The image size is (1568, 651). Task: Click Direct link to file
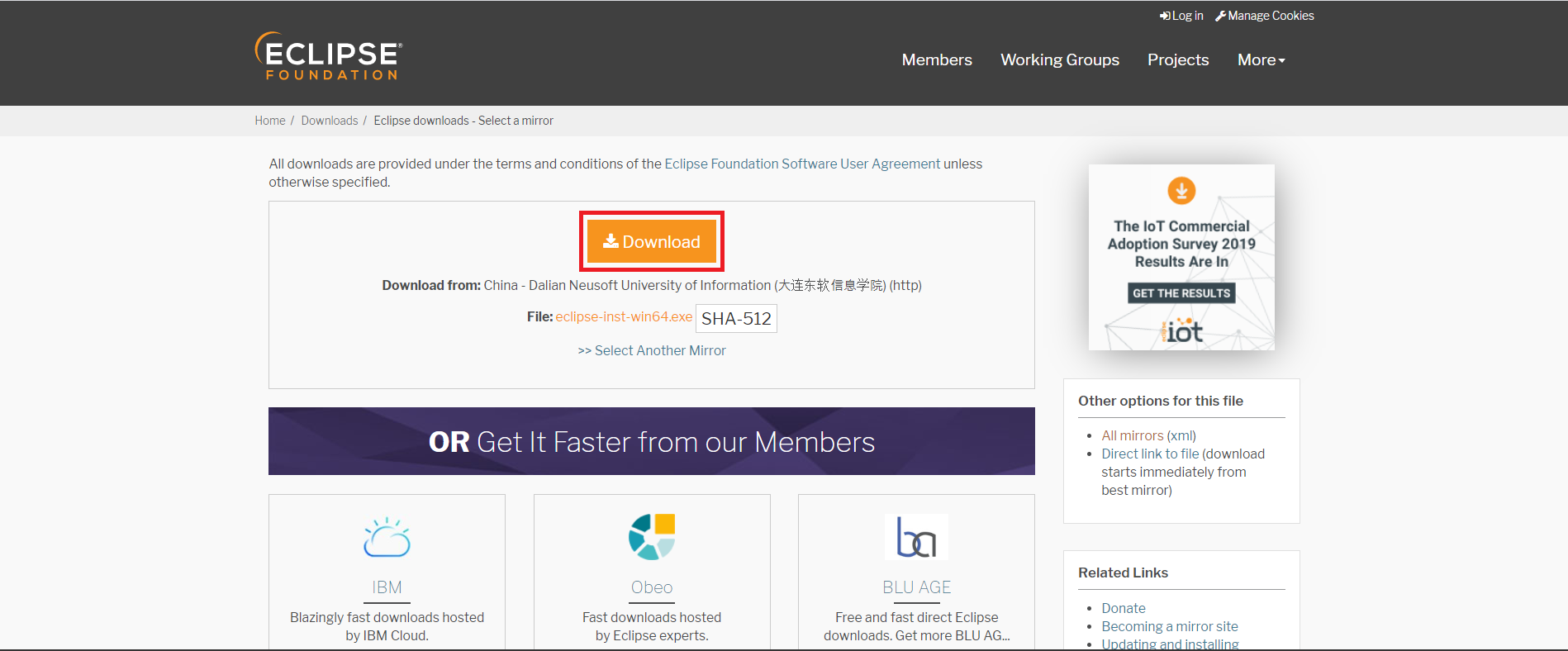(x=1150, y=454)
